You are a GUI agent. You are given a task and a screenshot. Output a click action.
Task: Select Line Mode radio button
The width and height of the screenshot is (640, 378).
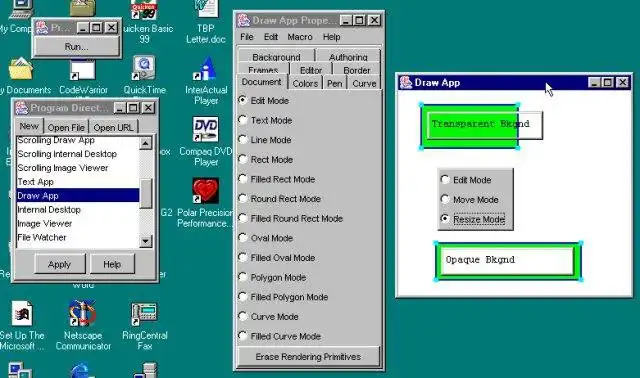pyautogui.click(x=242, y=139)
